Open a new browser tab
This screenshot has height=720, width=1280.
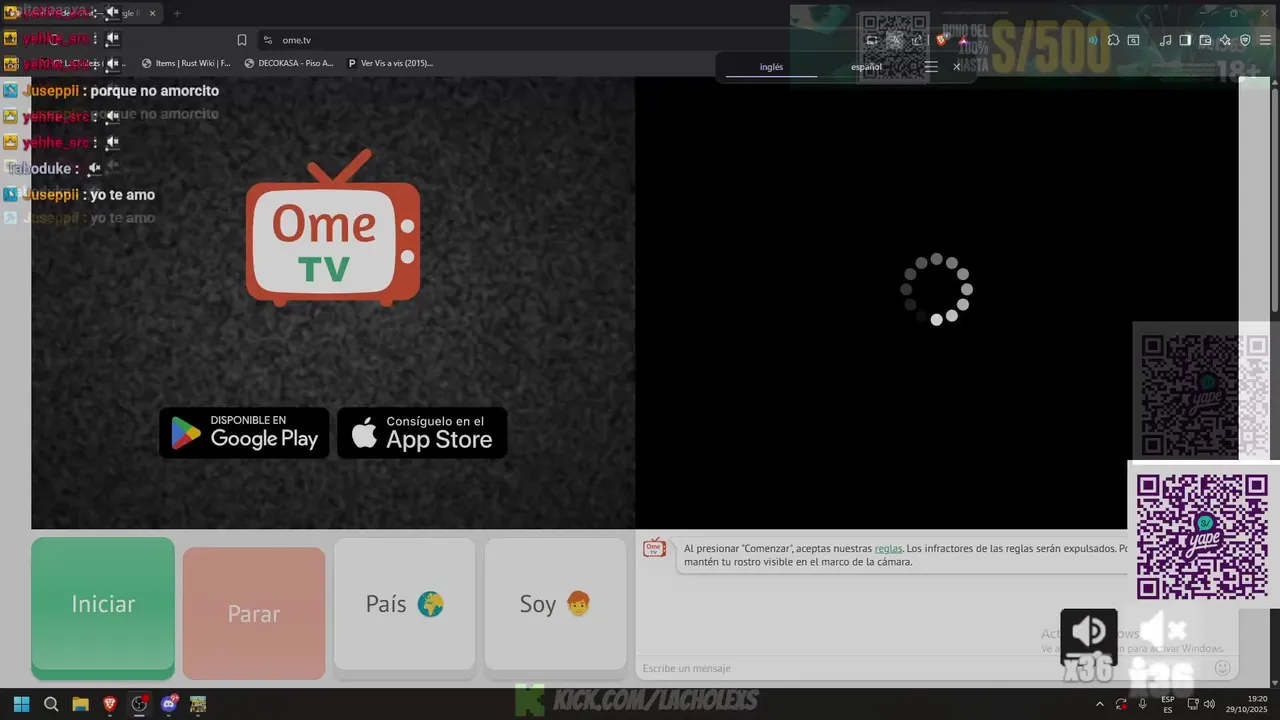point(177,13)
